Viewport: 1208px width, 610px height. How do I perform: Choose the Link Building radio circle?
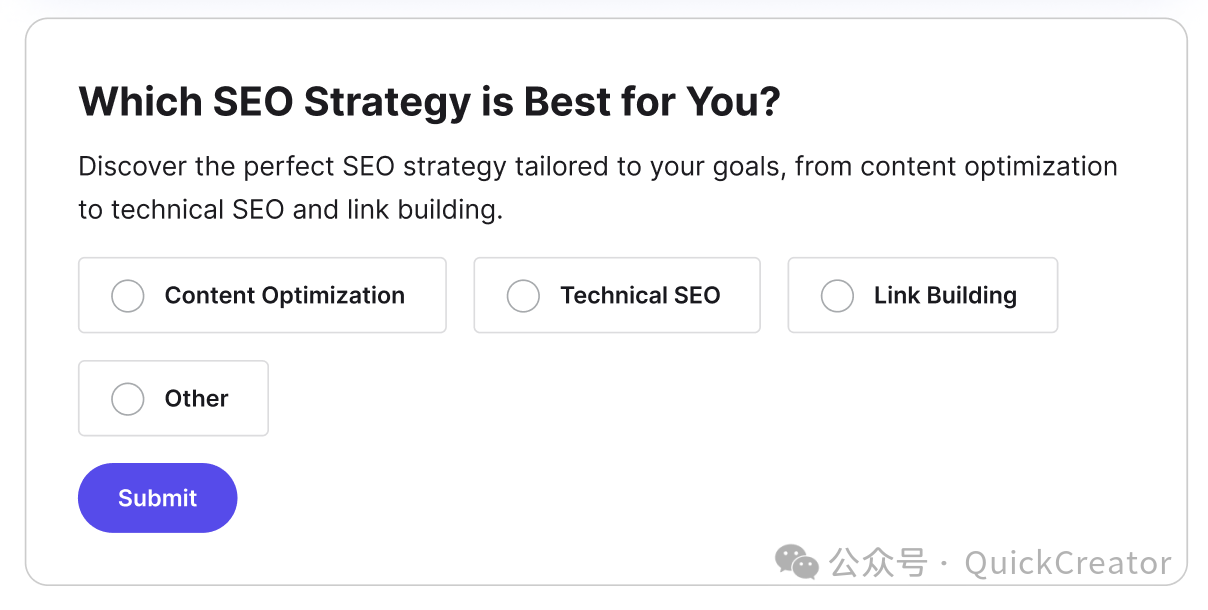click(837, 296)
